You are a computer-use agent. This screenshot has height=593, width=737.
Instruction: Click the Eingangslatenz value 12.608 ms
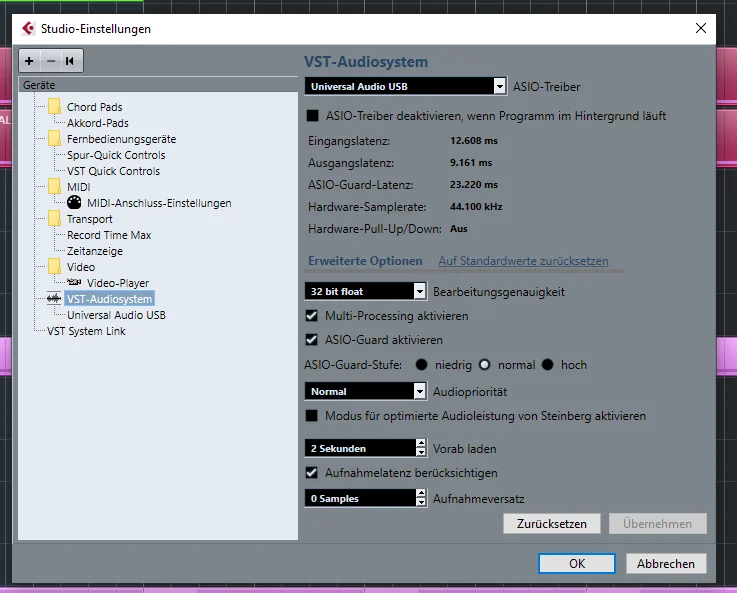coord(473,140)
